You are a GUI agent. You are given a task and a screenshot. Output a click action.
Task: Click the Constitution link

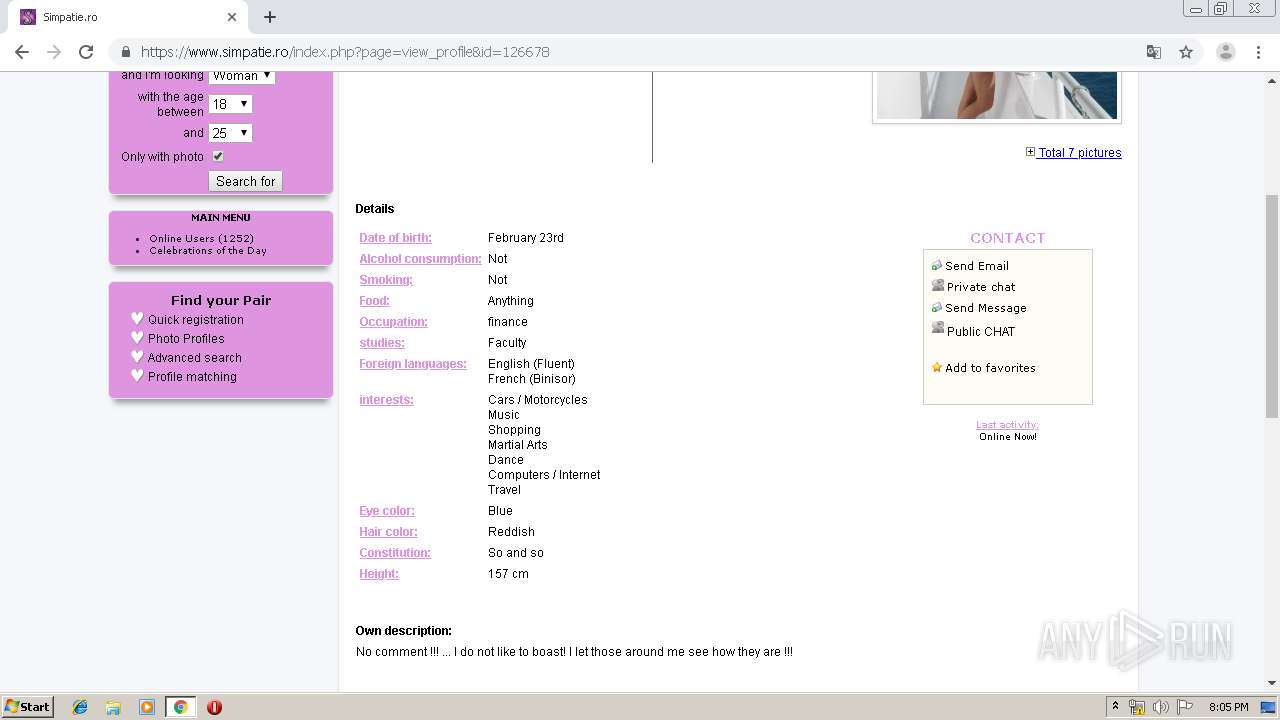click(x=395, y=552)
